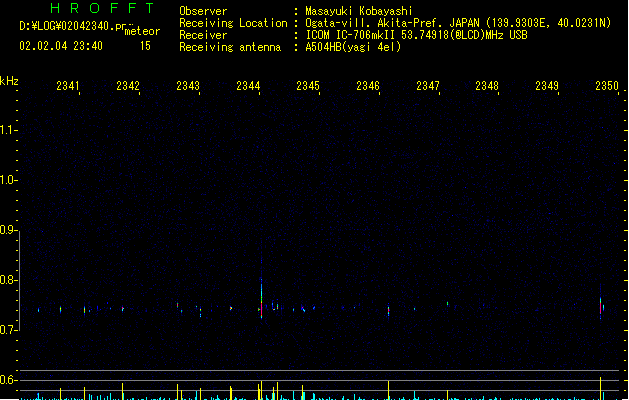
Task: Click the 2341 time axis marker
Action: click(x=68, y=86)
